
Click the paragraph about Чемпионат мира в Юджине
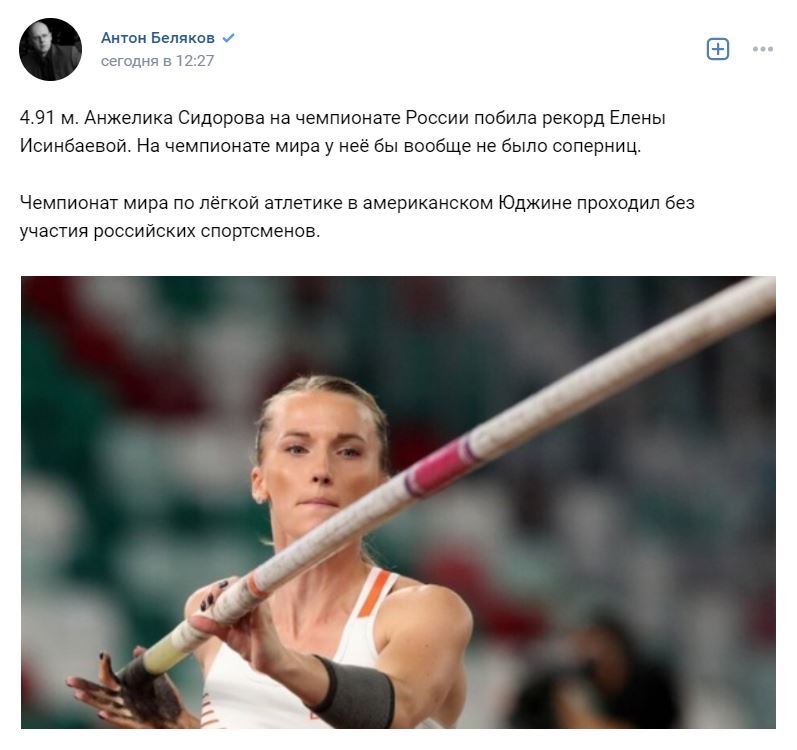pos(357,216)
